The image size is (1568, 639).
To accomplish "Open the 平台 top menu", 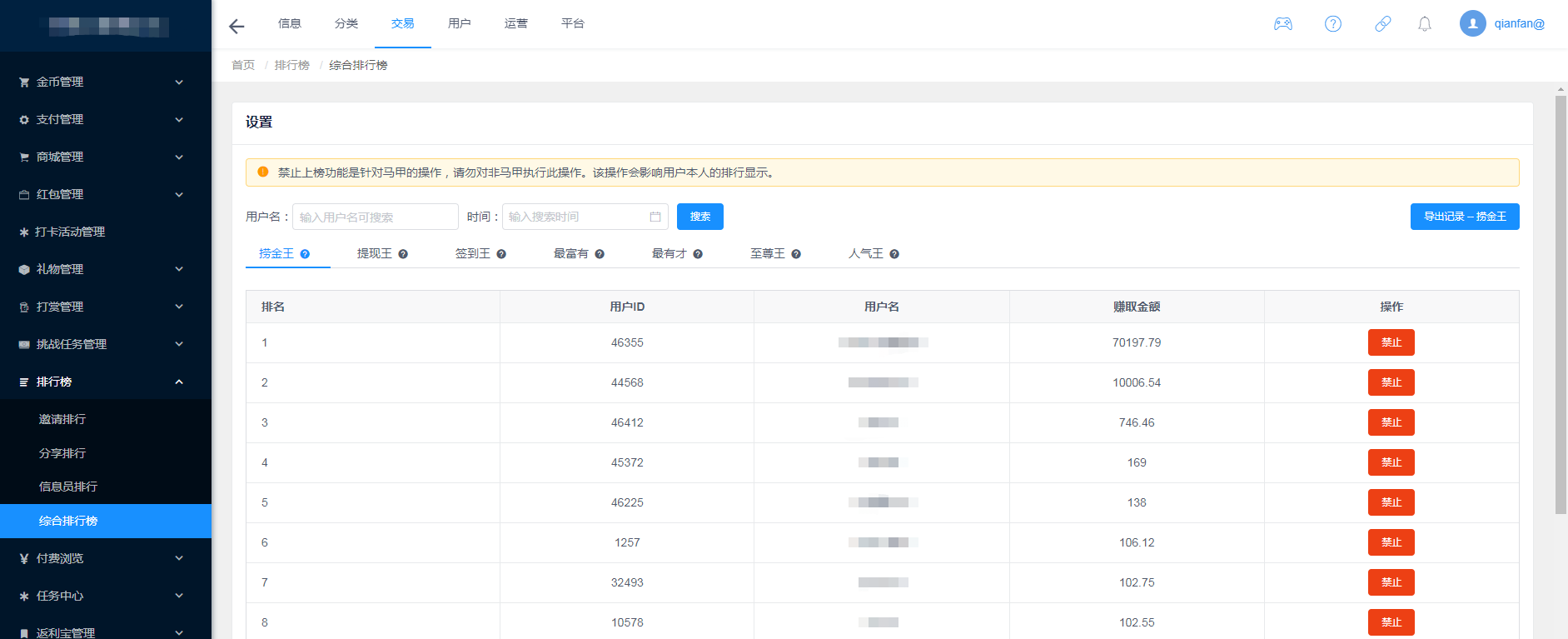I will [x=573, y=23].
